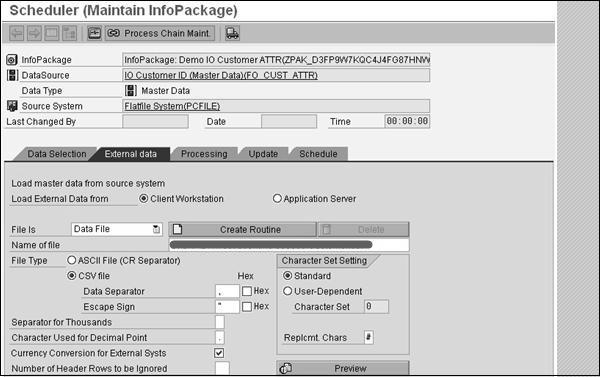600x377 pixels.
Task: Click the Character Set Setting header
Action: [x=324, y=261]
